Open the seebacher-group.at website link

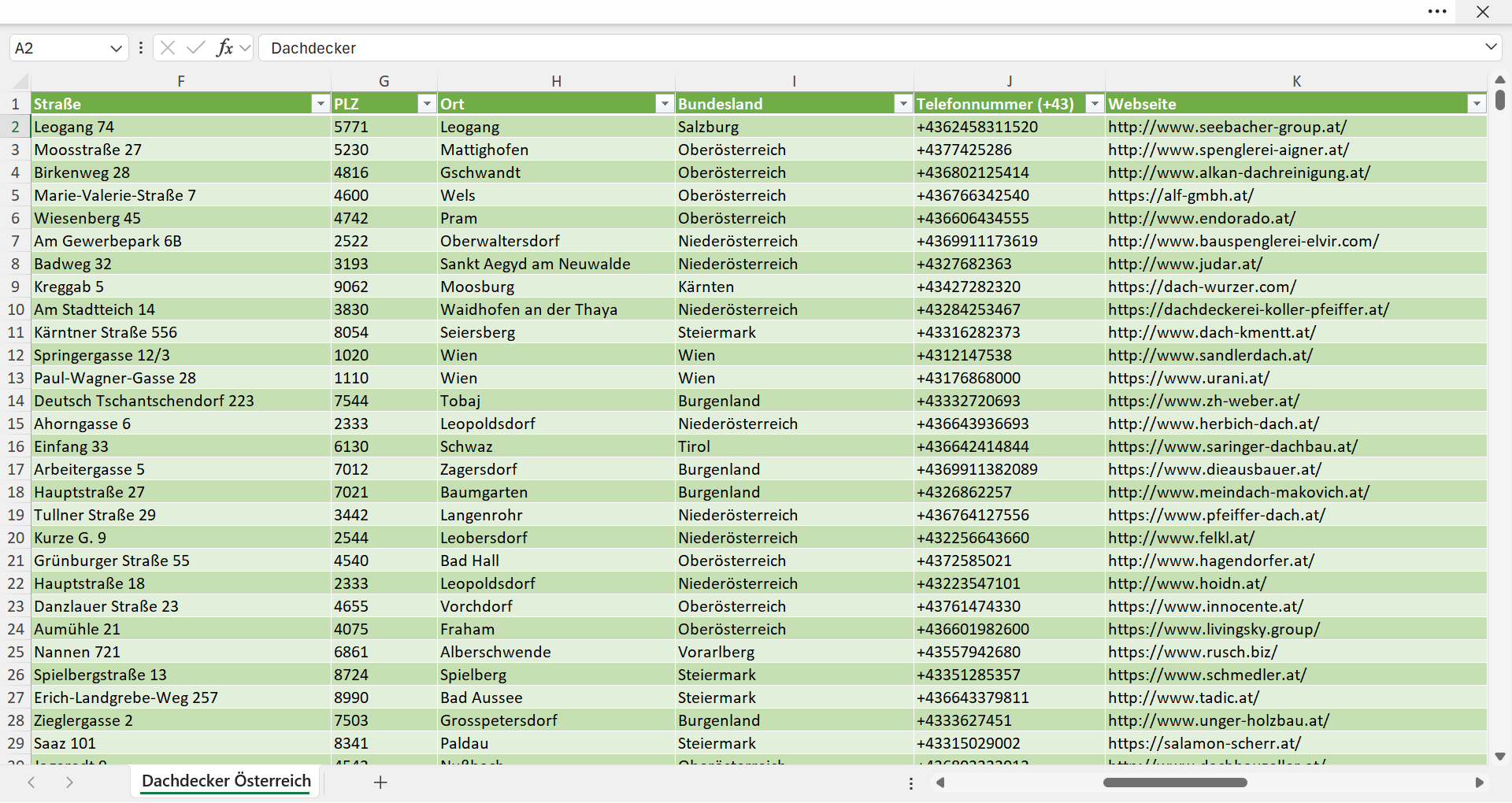tap(1227, 127)
